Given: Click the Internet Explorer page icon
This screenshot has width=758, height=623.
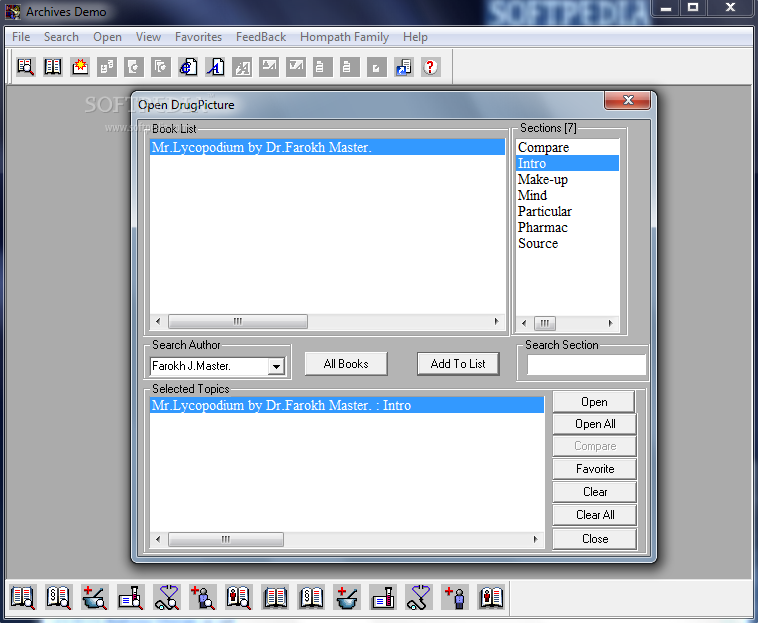Looking at the screenshot, I should point(188,67).
